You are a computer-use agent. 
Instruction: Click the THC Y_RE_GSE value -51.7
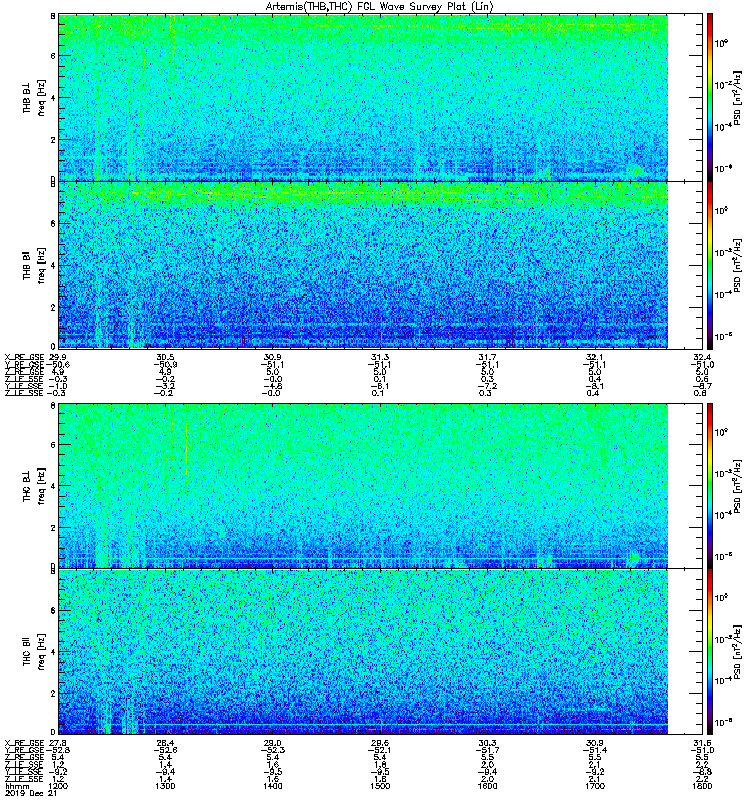pos(487,750)
